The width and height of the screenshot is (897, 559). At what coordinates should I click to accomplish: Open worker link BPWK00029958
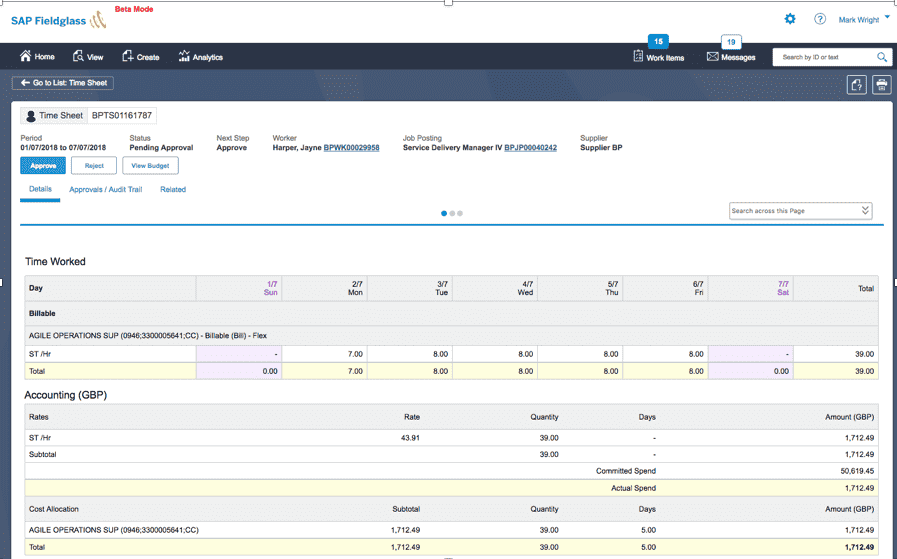click(351, 148)
